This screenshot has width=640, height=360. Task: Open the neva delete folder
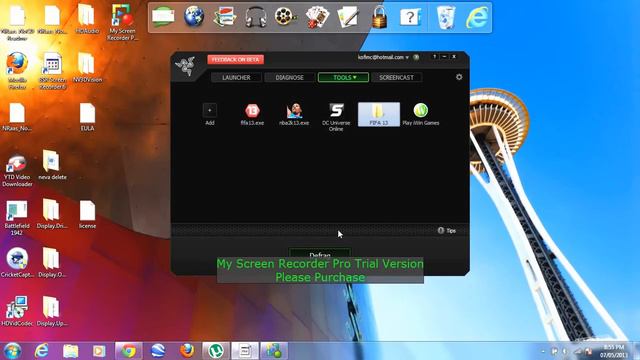coord(52,165)
